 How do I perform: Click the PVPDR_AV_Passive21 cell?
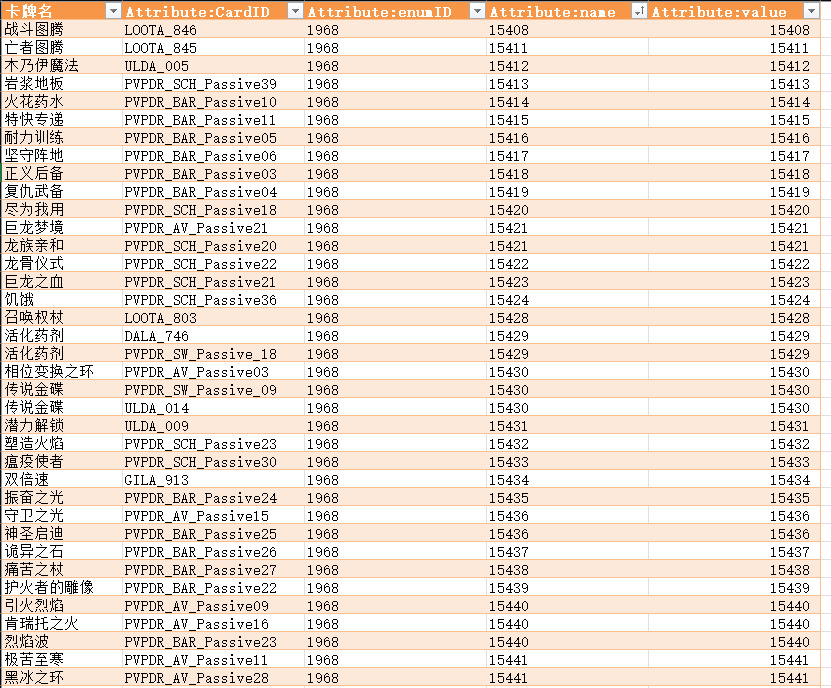[213, 228]
